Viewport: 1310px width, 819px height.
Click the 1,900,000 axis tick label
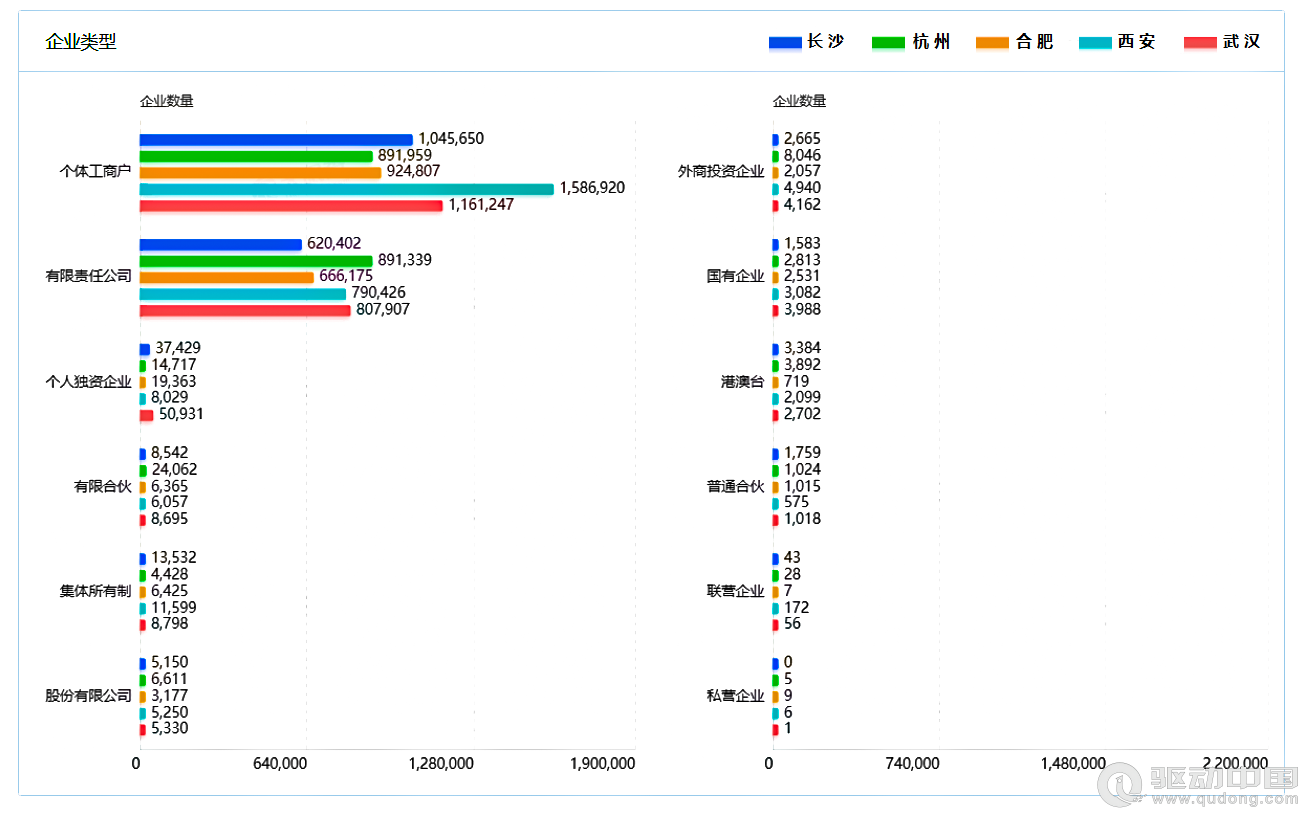(x=602, y=764)
